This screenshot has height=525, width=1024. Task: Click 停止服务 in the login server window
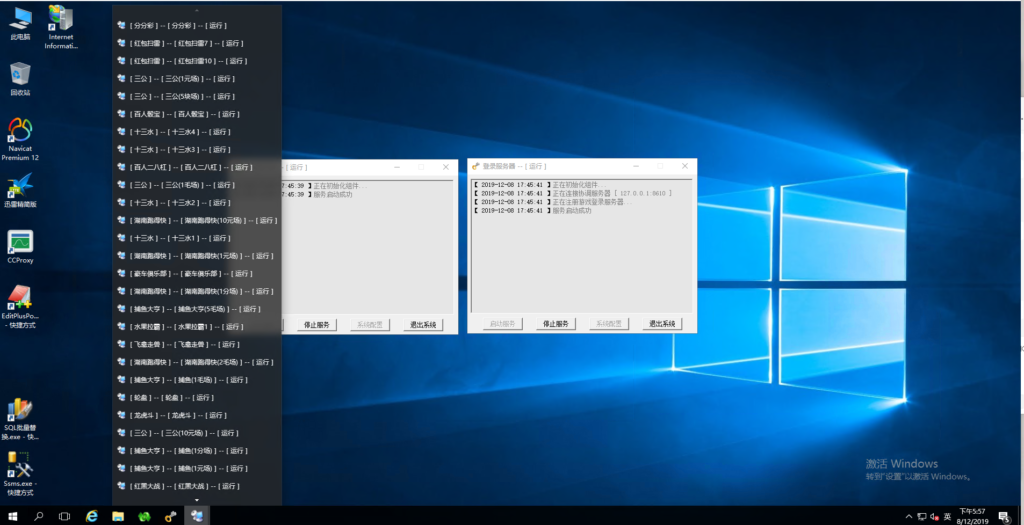coord(555,324)
